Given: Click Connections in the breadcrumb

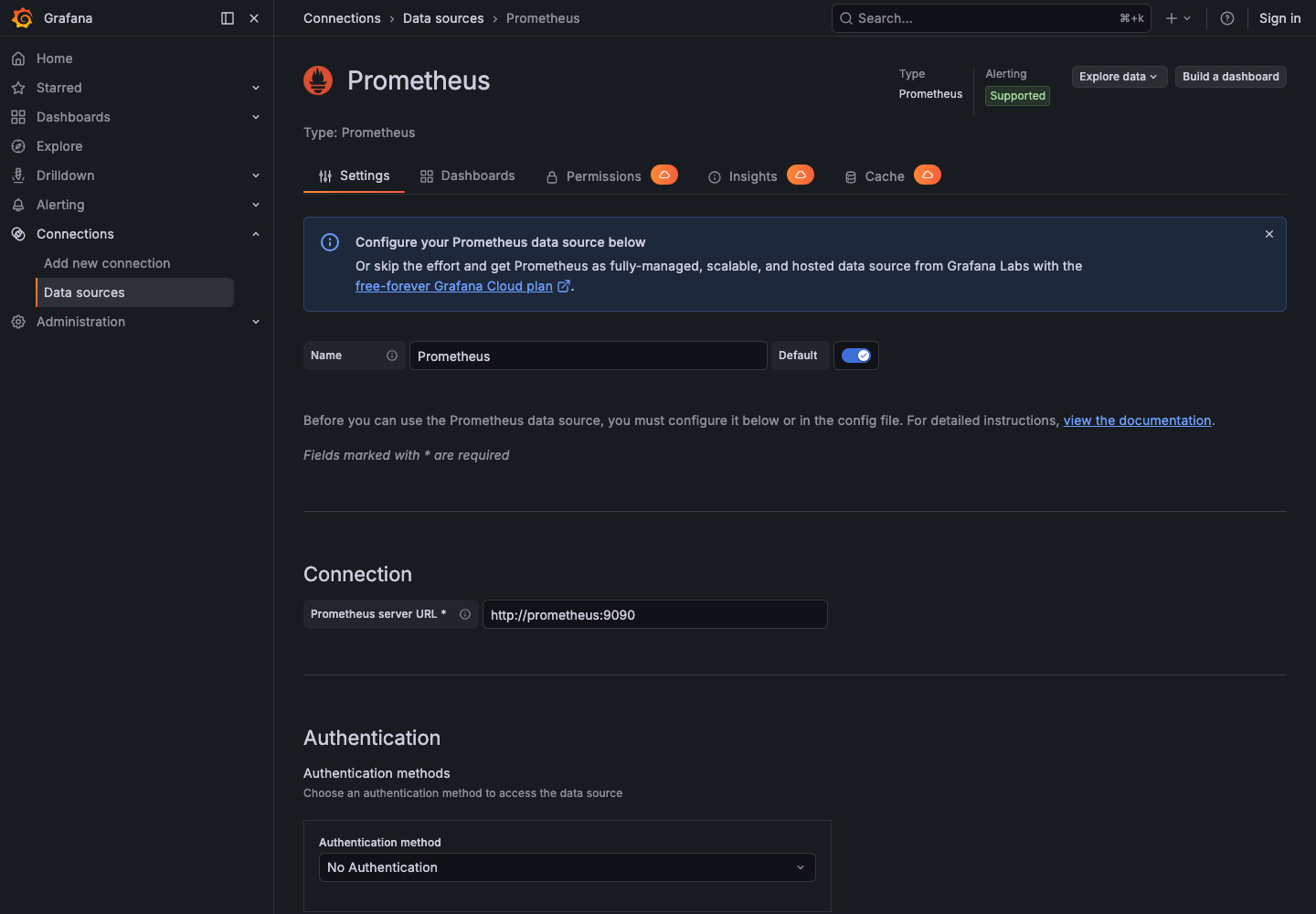Looking at the screenshot, I should click(x=342, y=18).
